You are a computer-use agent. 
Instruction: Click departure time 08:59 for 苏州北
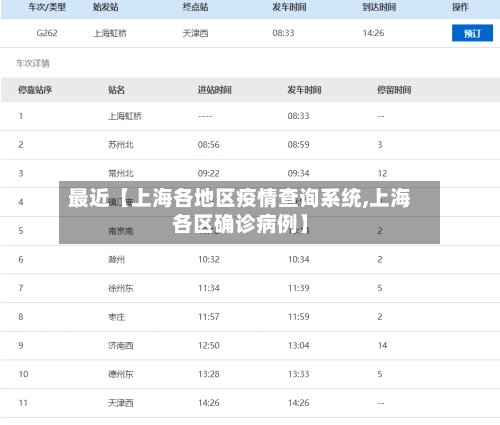298,145
